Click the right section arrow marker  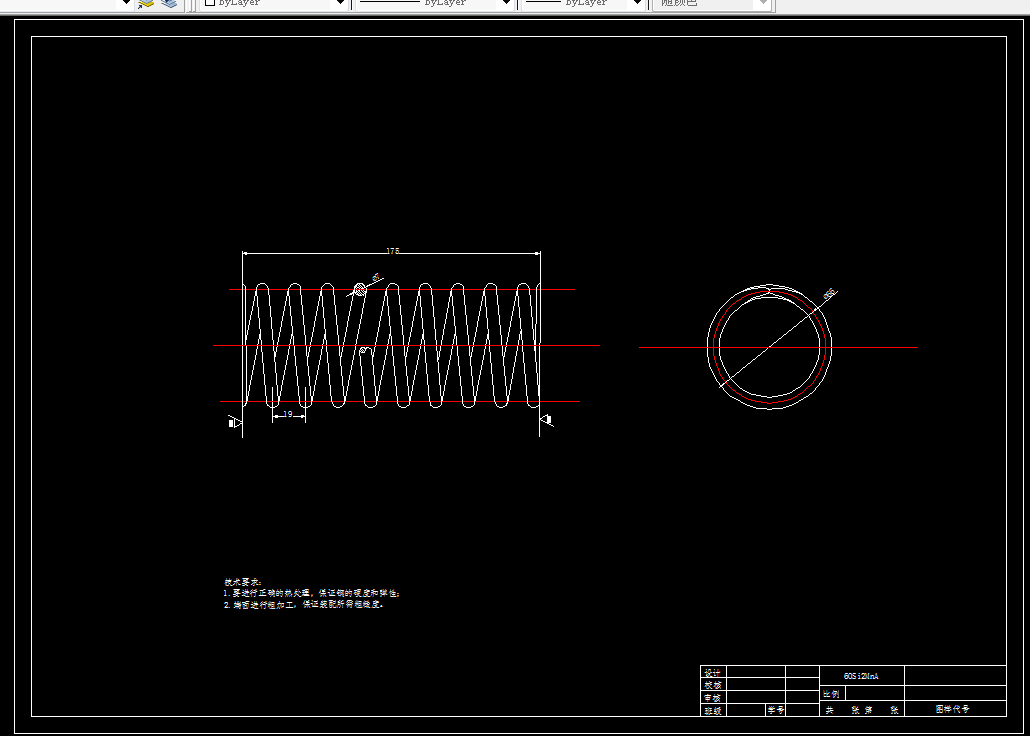547,420
